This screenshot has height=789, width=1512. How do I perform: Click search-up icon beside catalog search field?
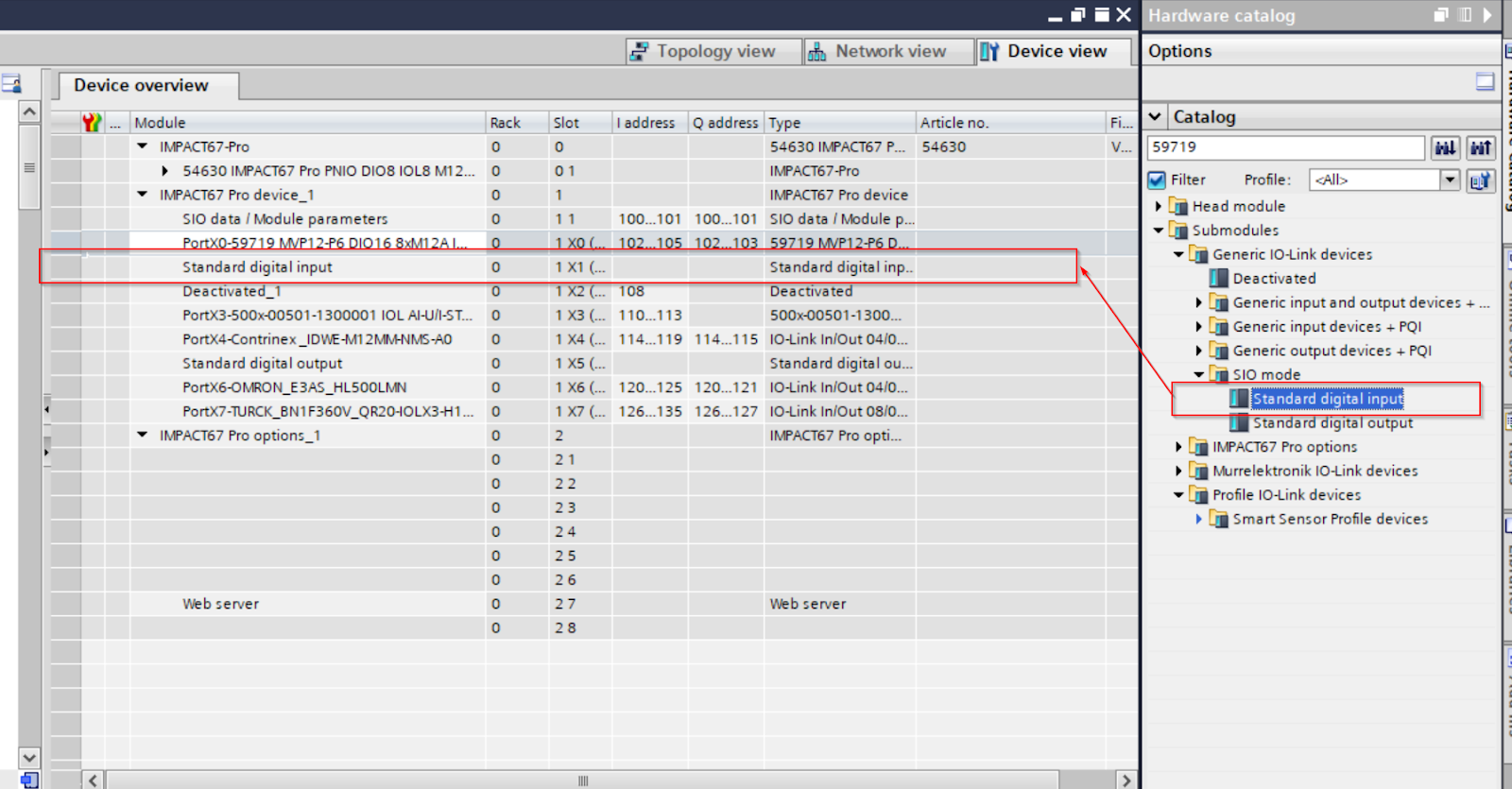coord(1481,147)
